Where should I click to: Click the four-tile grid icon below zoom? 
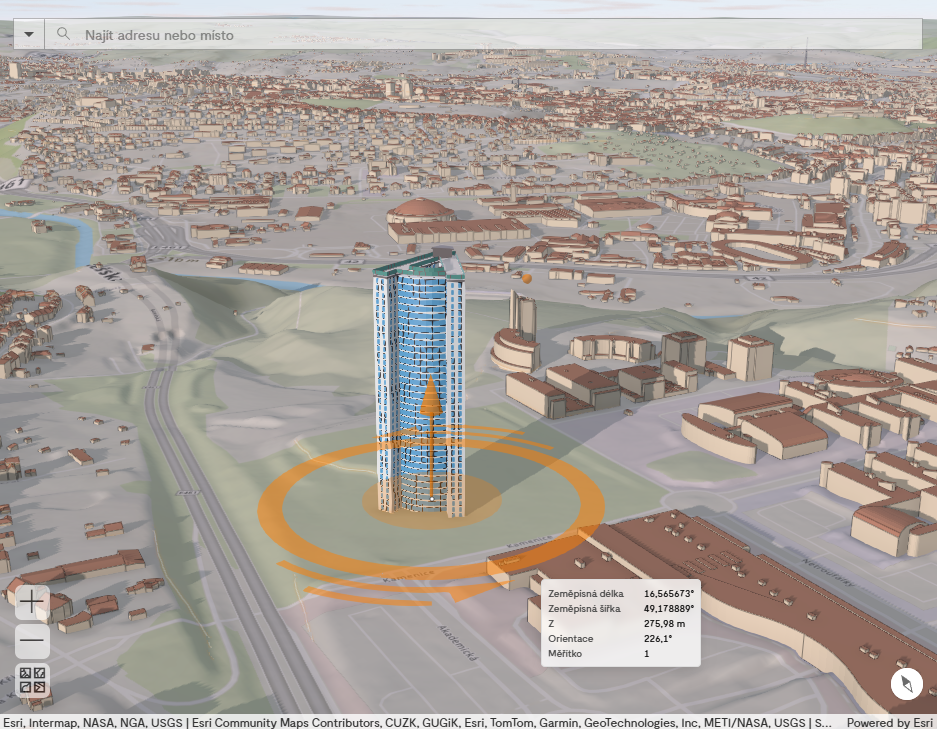point(32,680)
